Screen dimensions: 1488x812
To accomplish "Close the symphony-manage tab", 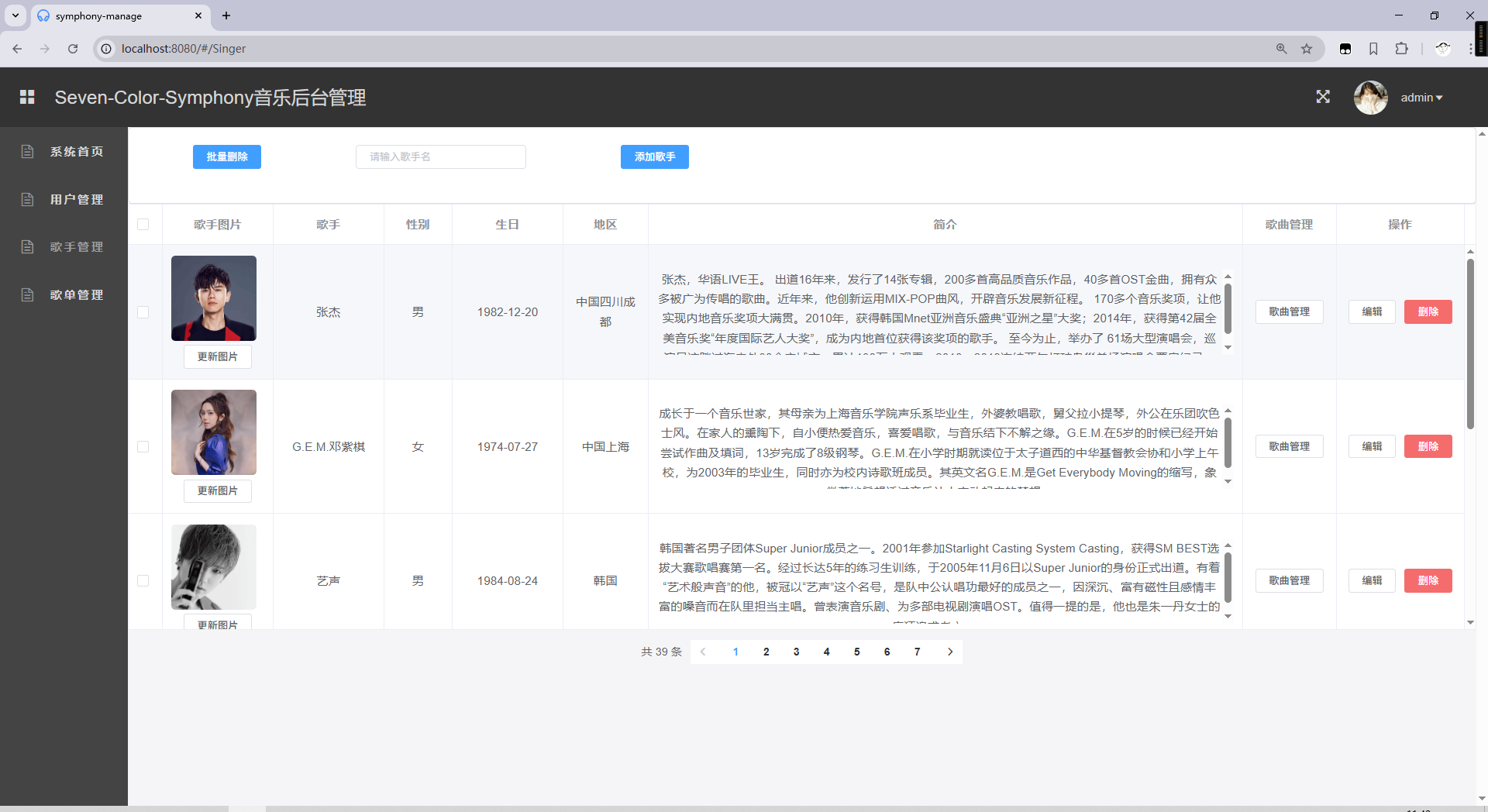I will point(198,15).
